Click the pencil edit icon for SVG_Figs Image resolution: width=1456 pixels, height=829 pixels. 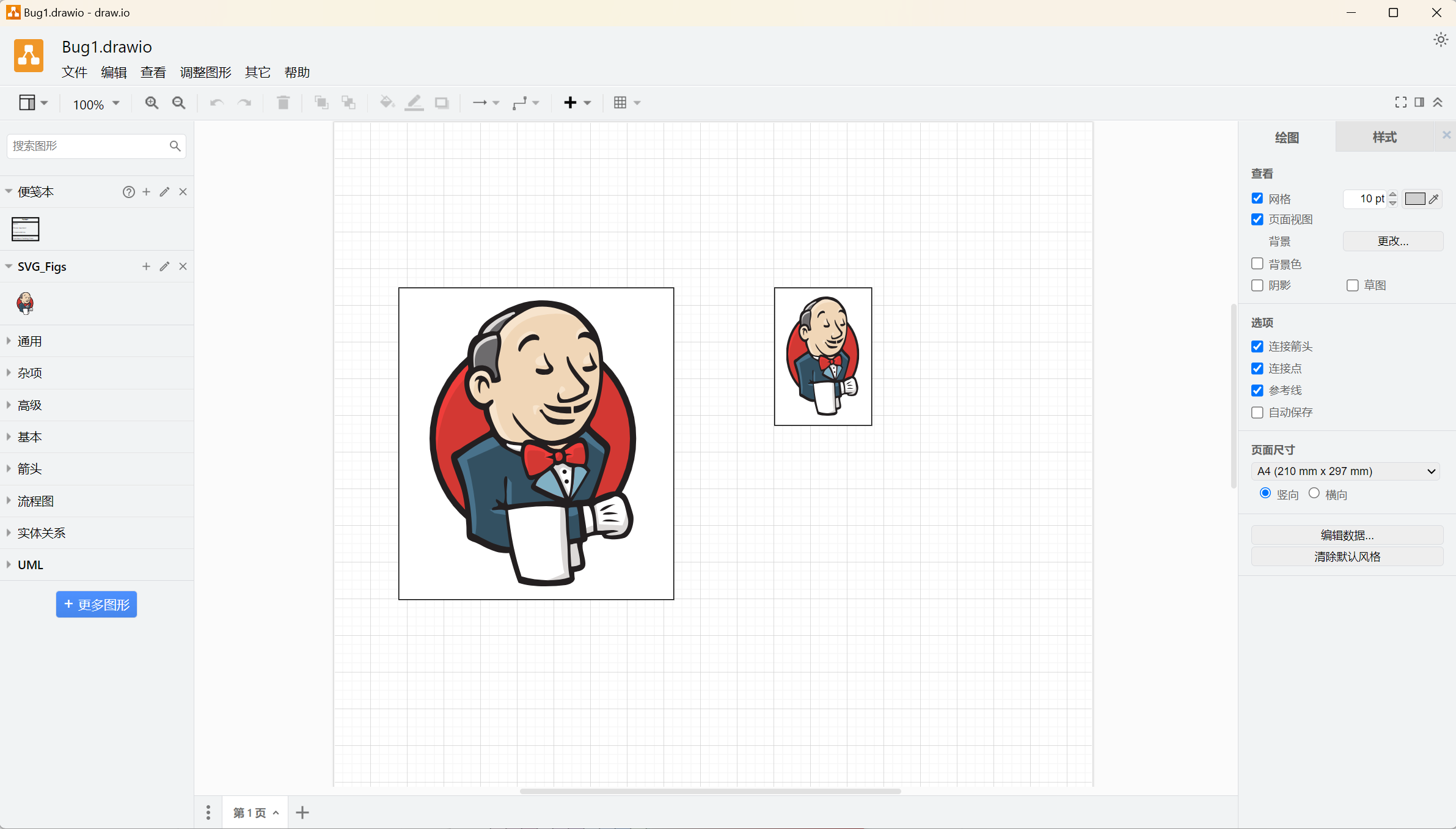[x=164, y=267]
